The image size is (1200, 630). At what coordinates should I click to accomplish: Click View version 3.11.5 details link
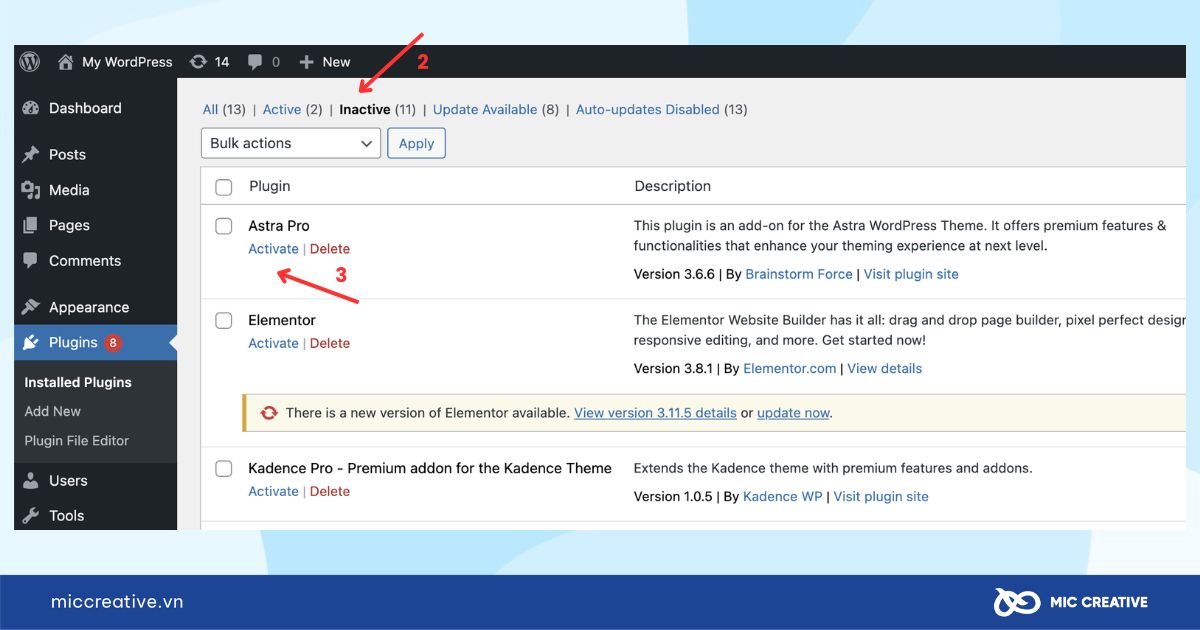point(655,412)
